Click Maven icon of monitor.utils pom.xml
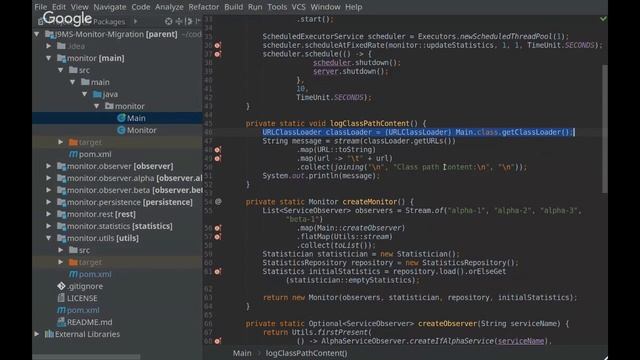 (x=73, y=274)
